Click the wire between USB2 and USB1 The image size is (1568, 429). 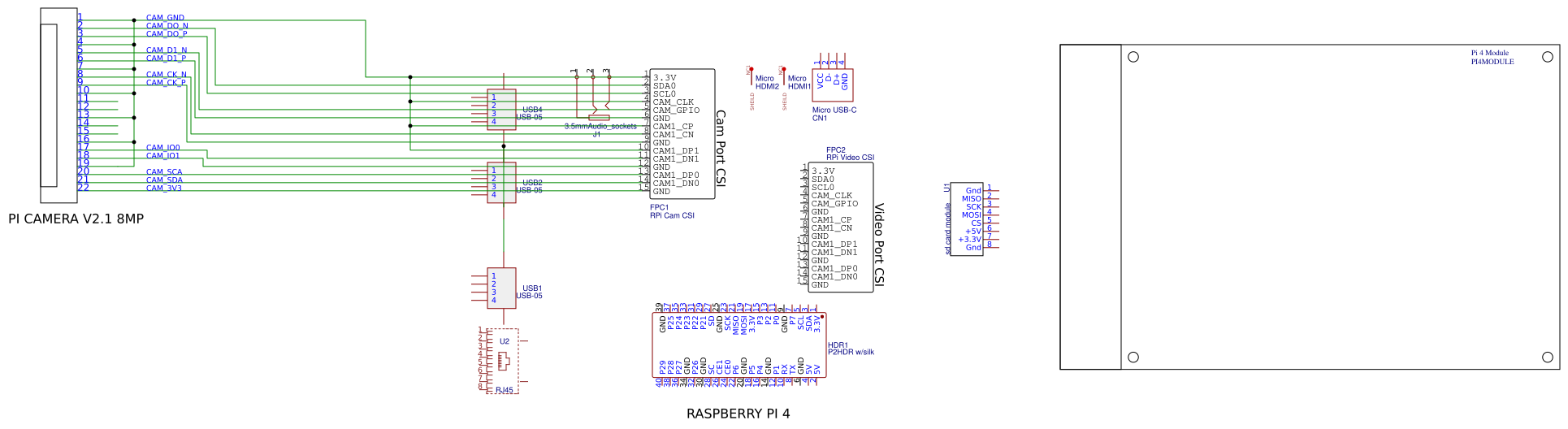tap(504, 236)
